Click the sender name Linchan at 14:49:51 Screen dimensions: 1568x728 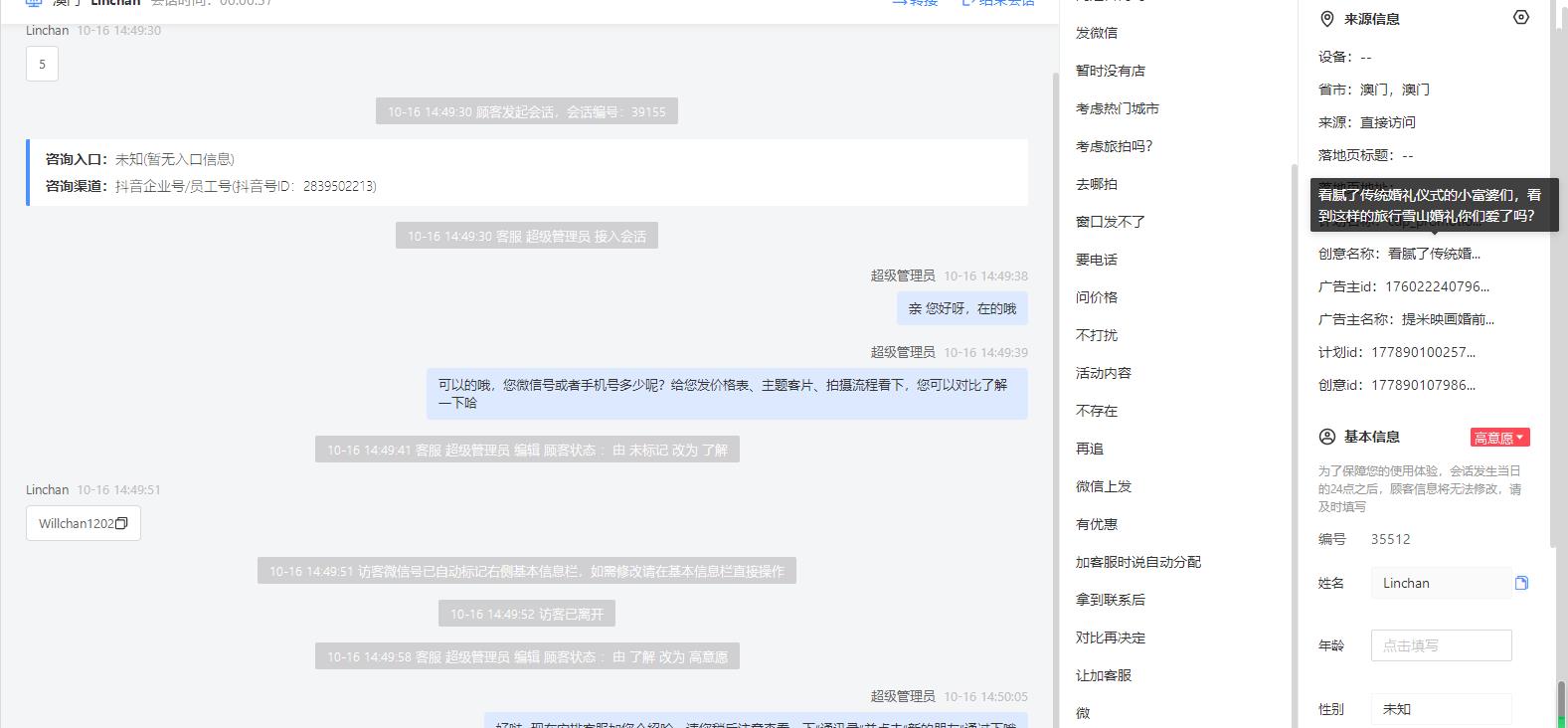pos(47,489)
